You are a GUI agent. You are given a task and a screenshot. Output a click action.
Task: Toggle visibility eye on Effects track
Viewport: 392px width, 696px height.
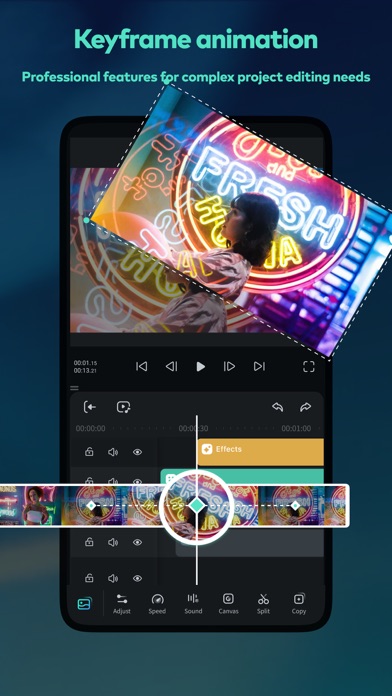138,452
